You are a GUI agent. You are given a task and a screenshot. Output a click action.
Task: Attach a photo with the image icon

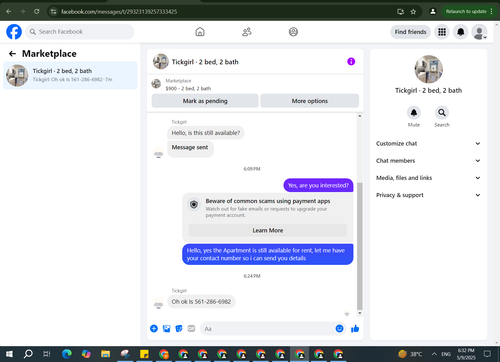point(166,329)
